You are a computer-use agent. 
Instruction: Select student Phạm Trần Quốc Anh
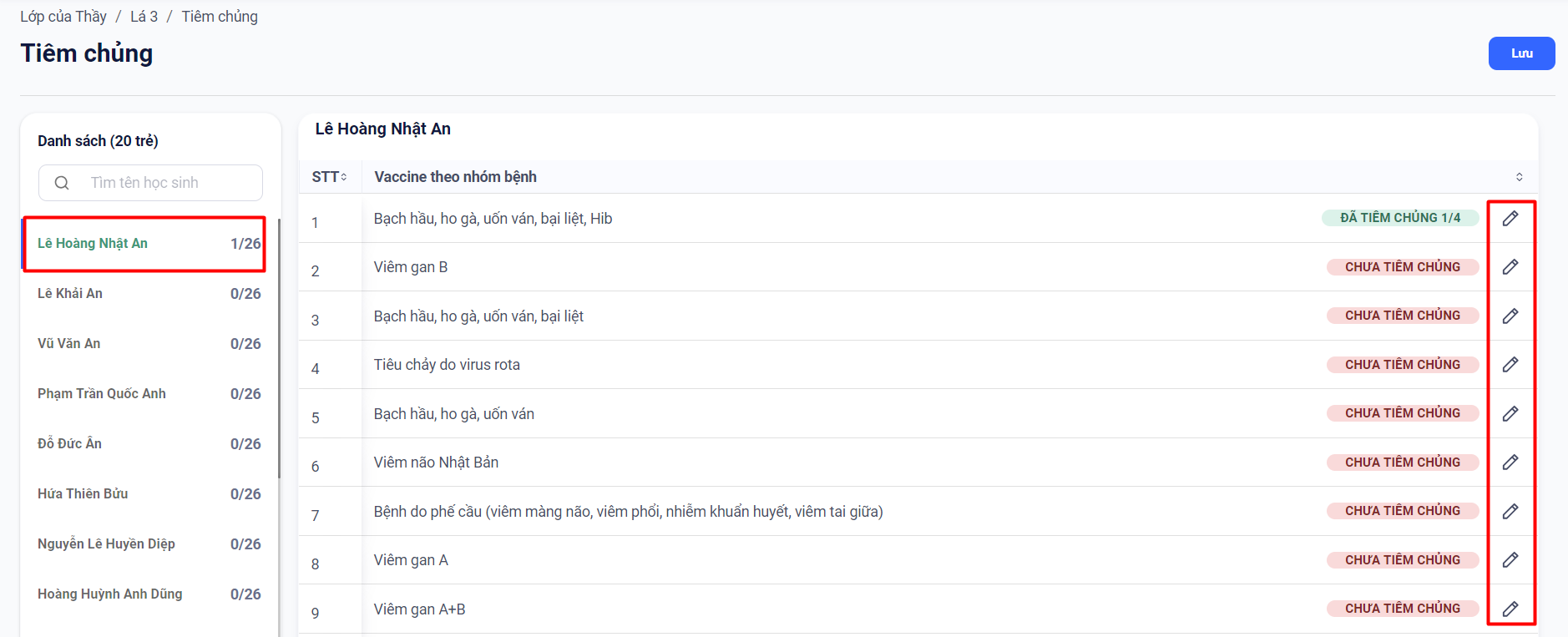pos(102,394)
